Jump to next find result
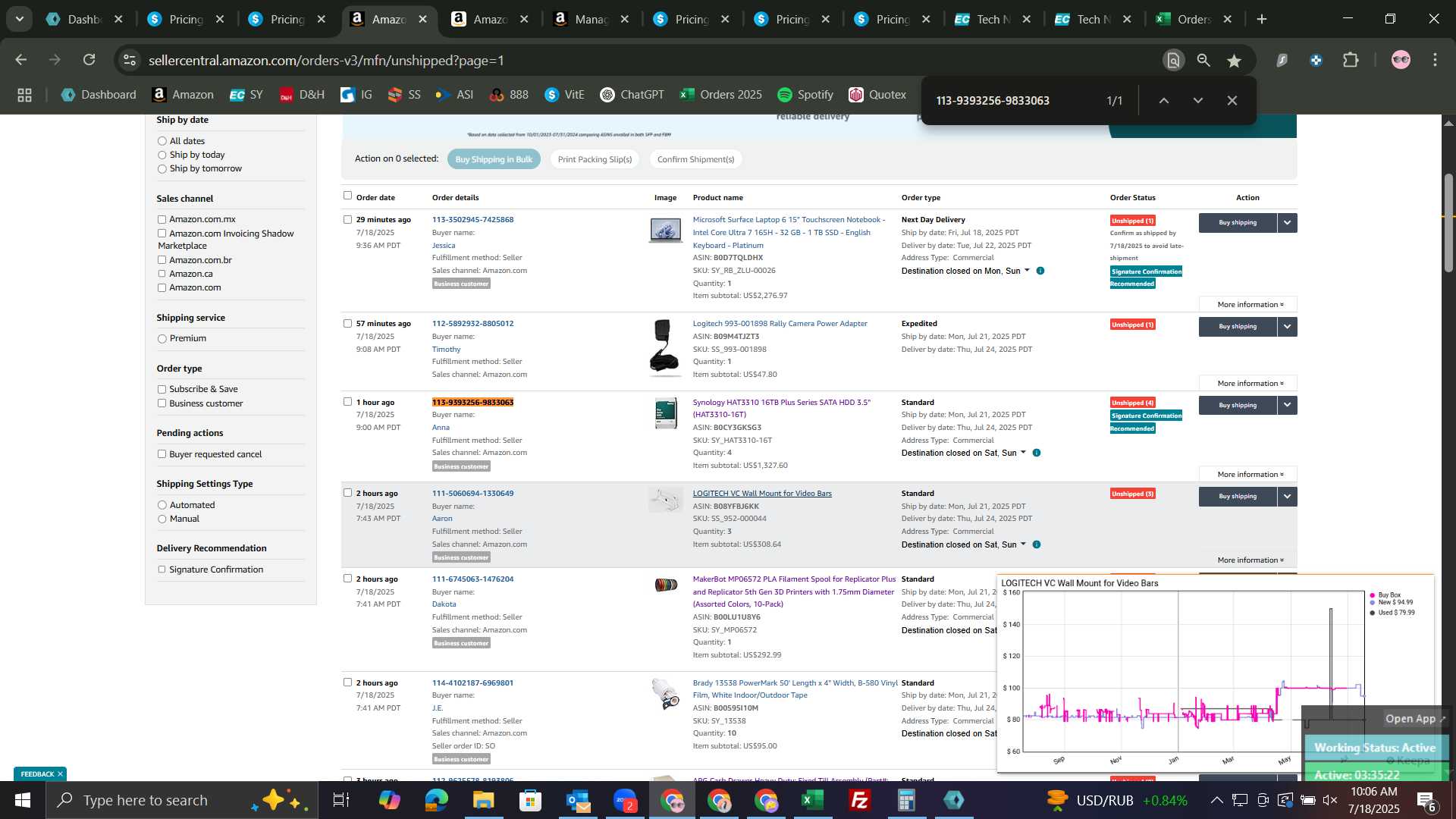Screen dimensions: 1456x819 [1198, 100]
